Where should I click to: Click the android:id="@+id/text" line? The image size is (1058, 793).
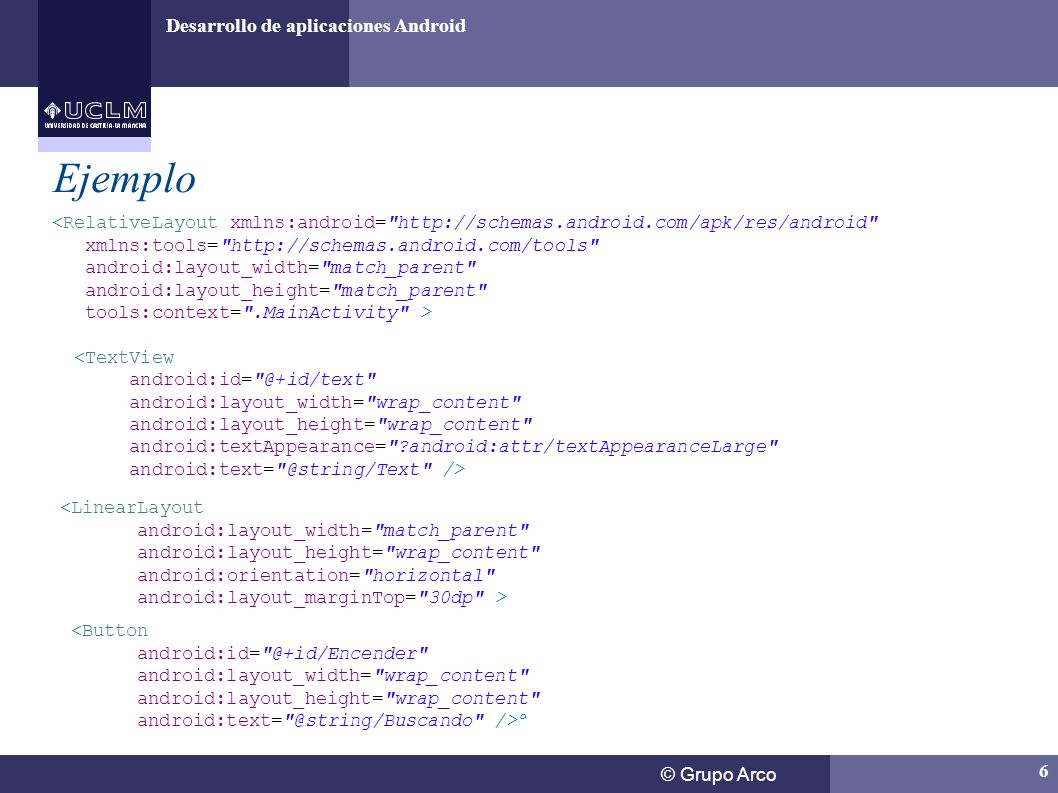(252, 379)
